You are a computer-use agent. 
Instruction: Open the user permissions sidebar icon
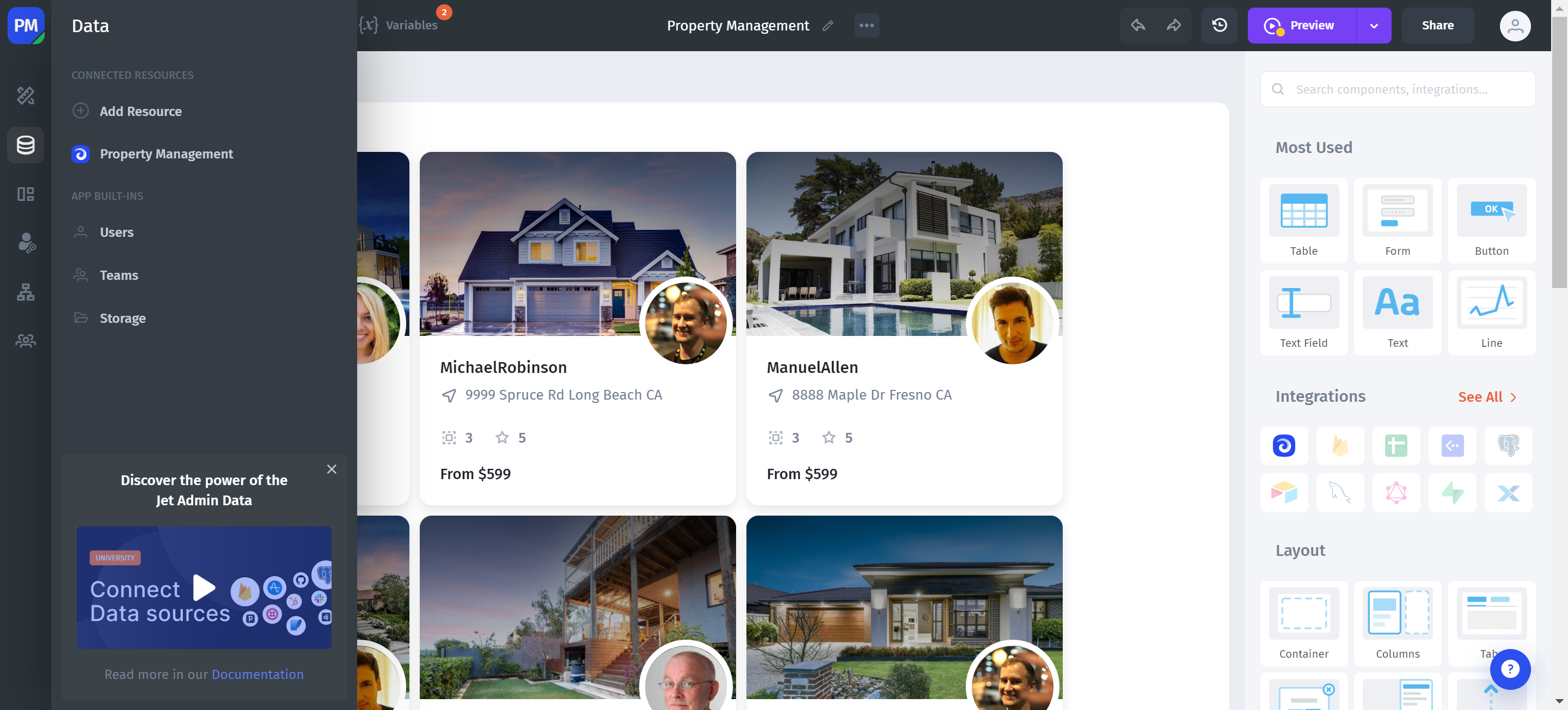(26, 243)
